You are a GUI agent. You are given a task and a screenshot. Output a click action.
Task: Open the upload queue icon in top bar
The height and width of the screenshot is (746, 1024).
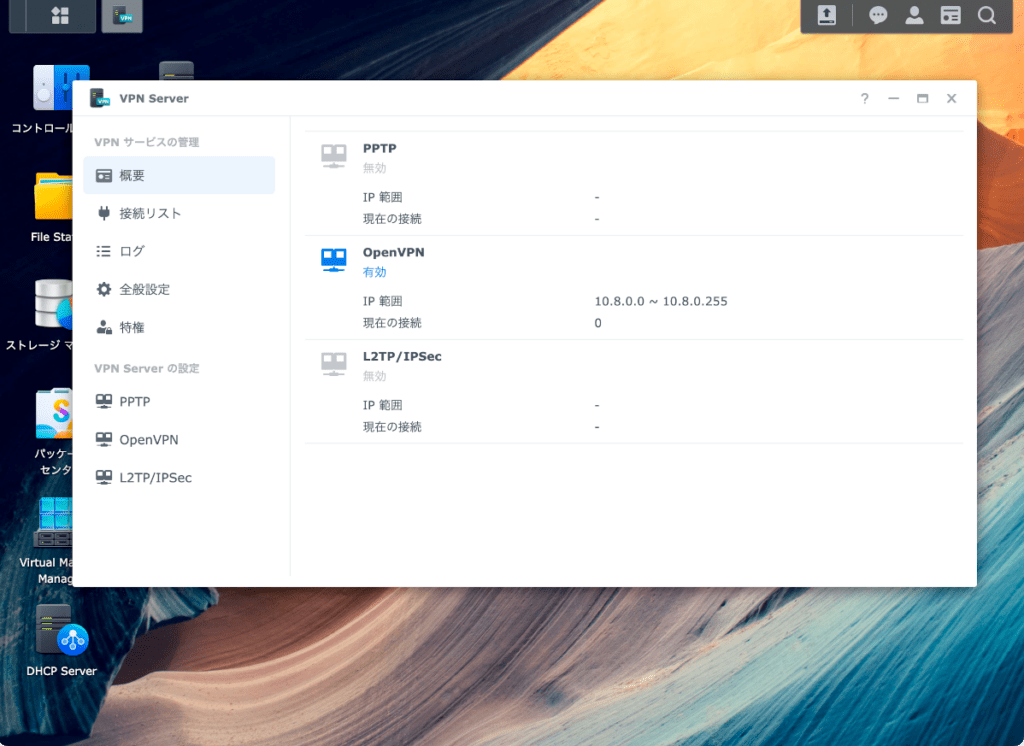click(x=827, y=15)
